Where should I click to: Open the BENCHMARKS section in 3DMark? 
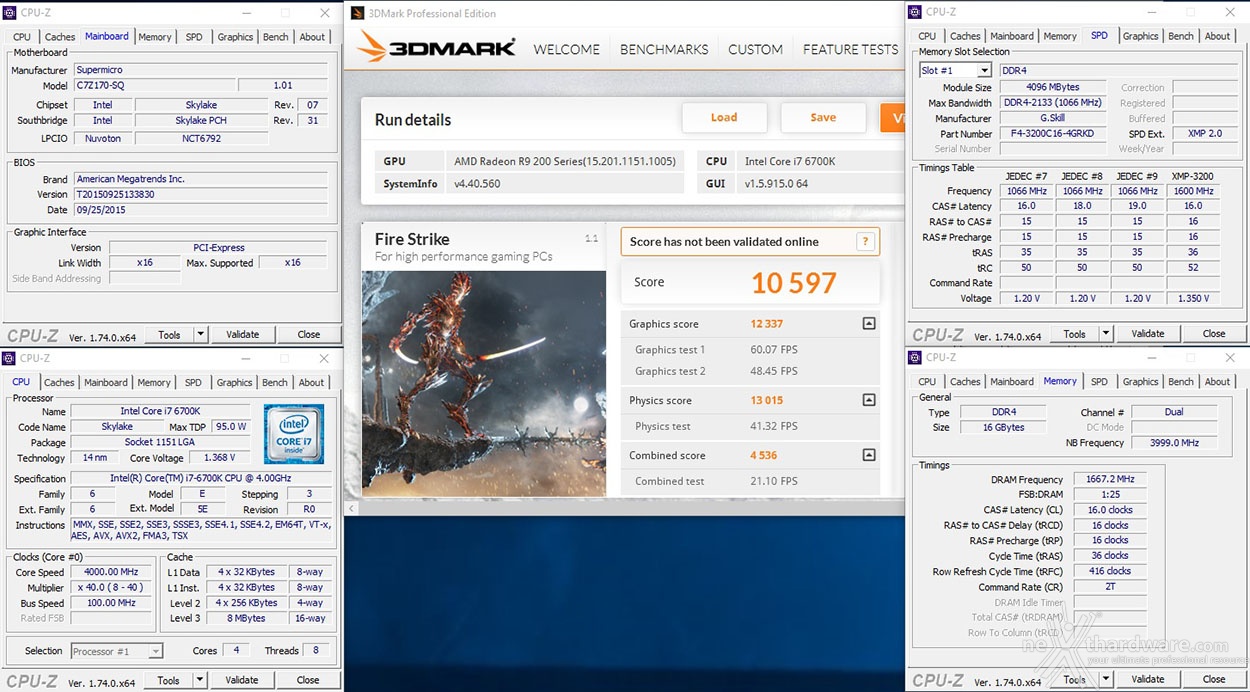664,49
